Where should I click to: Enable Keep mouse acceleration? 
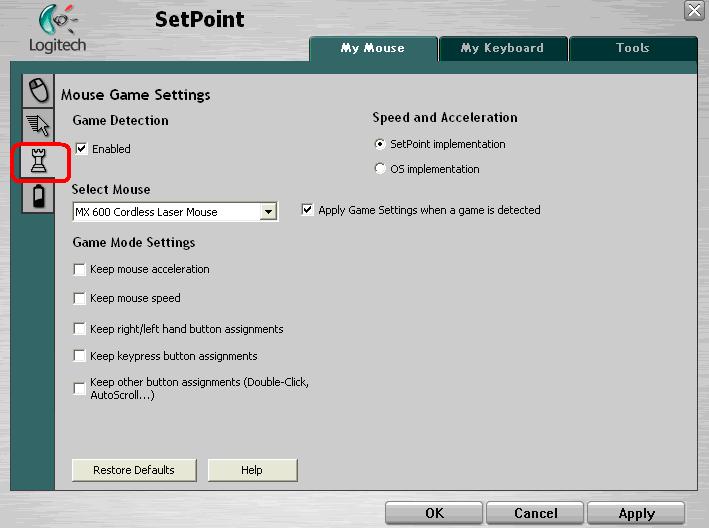point(80,269)
